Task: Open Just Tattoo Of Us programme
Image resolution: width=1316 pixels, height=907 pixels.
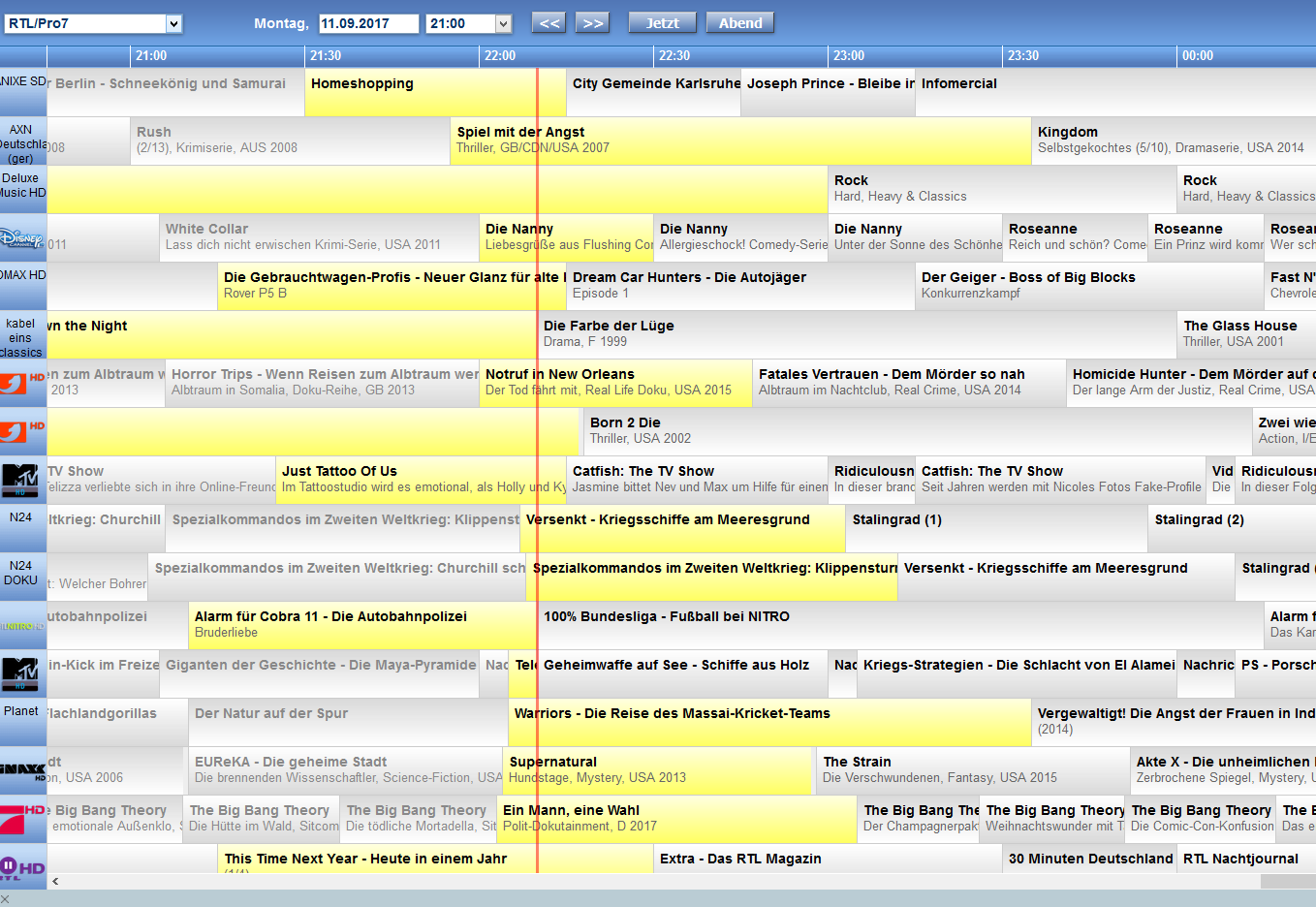Action: (x=421, y=480)
